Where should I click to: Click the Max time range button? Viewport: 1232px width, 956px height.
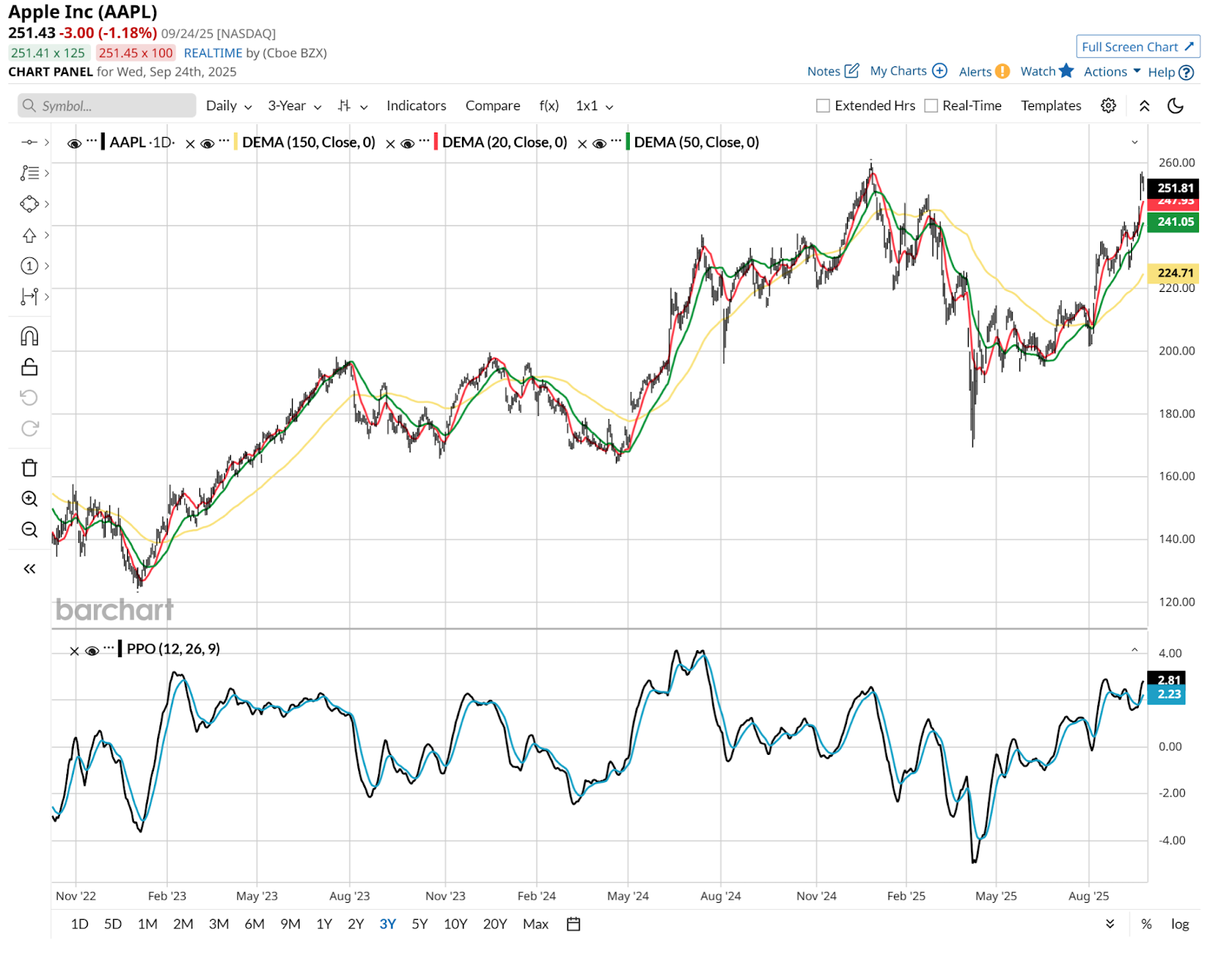pos(535,924)
